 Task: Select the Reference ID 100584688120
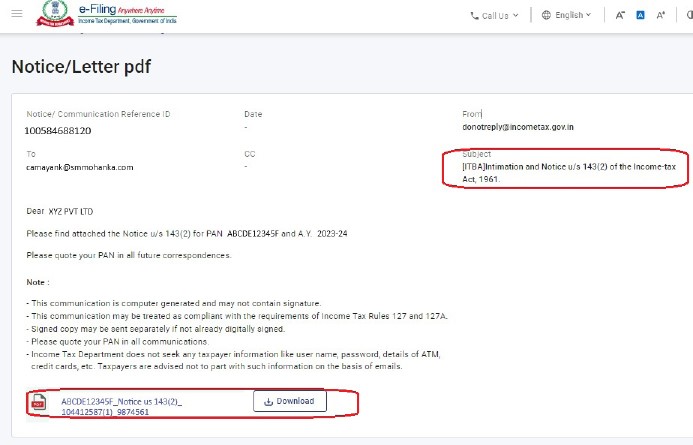[x=58, y=130]
